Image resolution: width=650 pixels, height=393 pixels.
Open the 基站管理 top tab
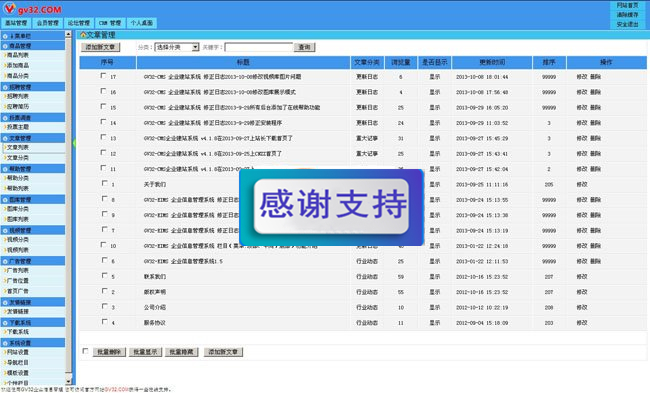coord(16,23)
